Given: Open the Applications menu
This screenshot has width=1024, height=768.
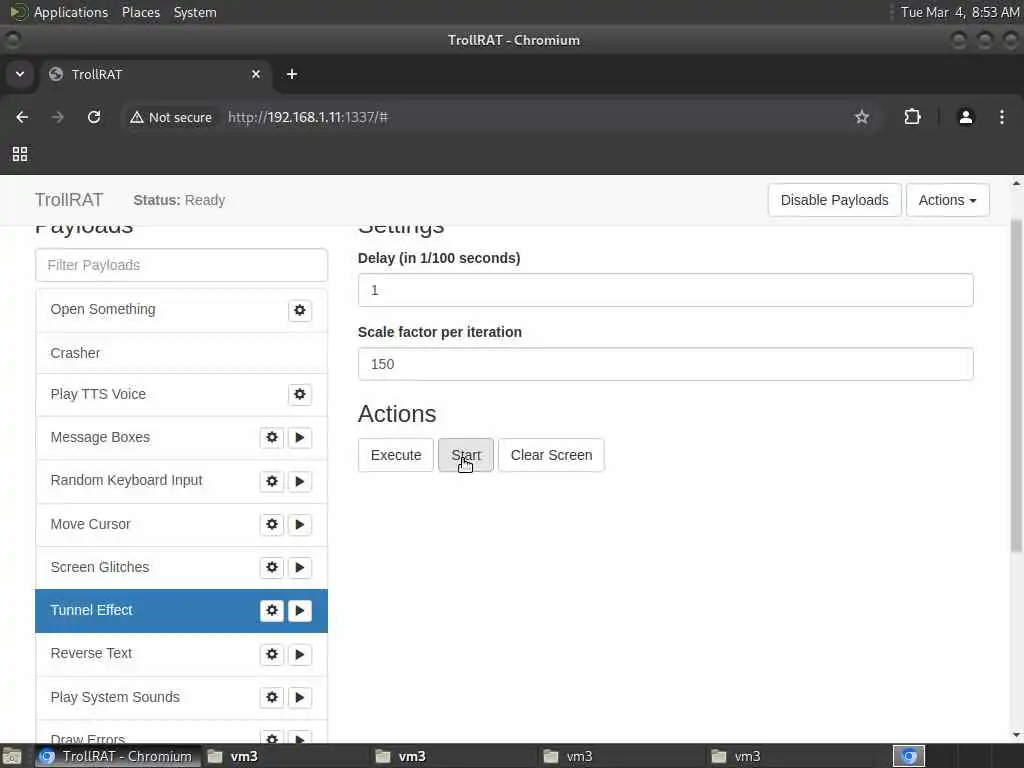Looking at the screenshot, I should point(71,12).
